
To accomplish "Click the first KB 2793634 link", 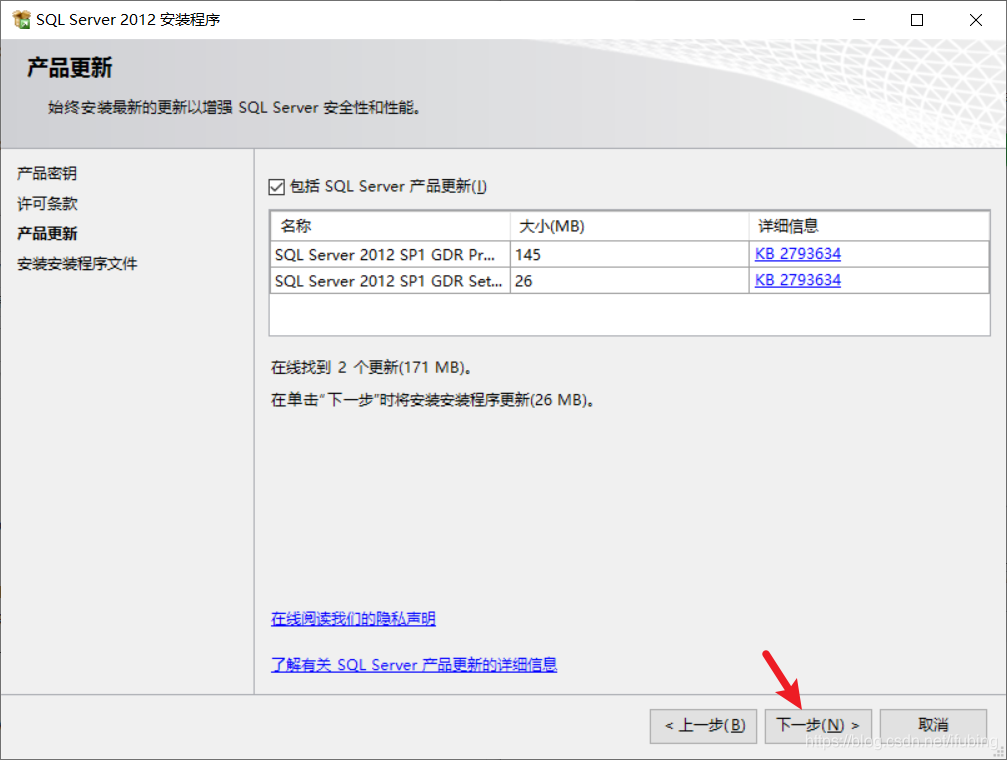I will coord(797,253).
